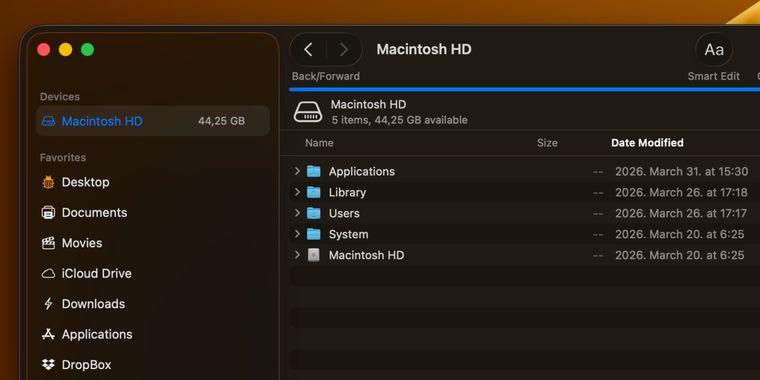Click date '2026. March 31. at 15:30'
760x380 pixels.
pos(681,172)
